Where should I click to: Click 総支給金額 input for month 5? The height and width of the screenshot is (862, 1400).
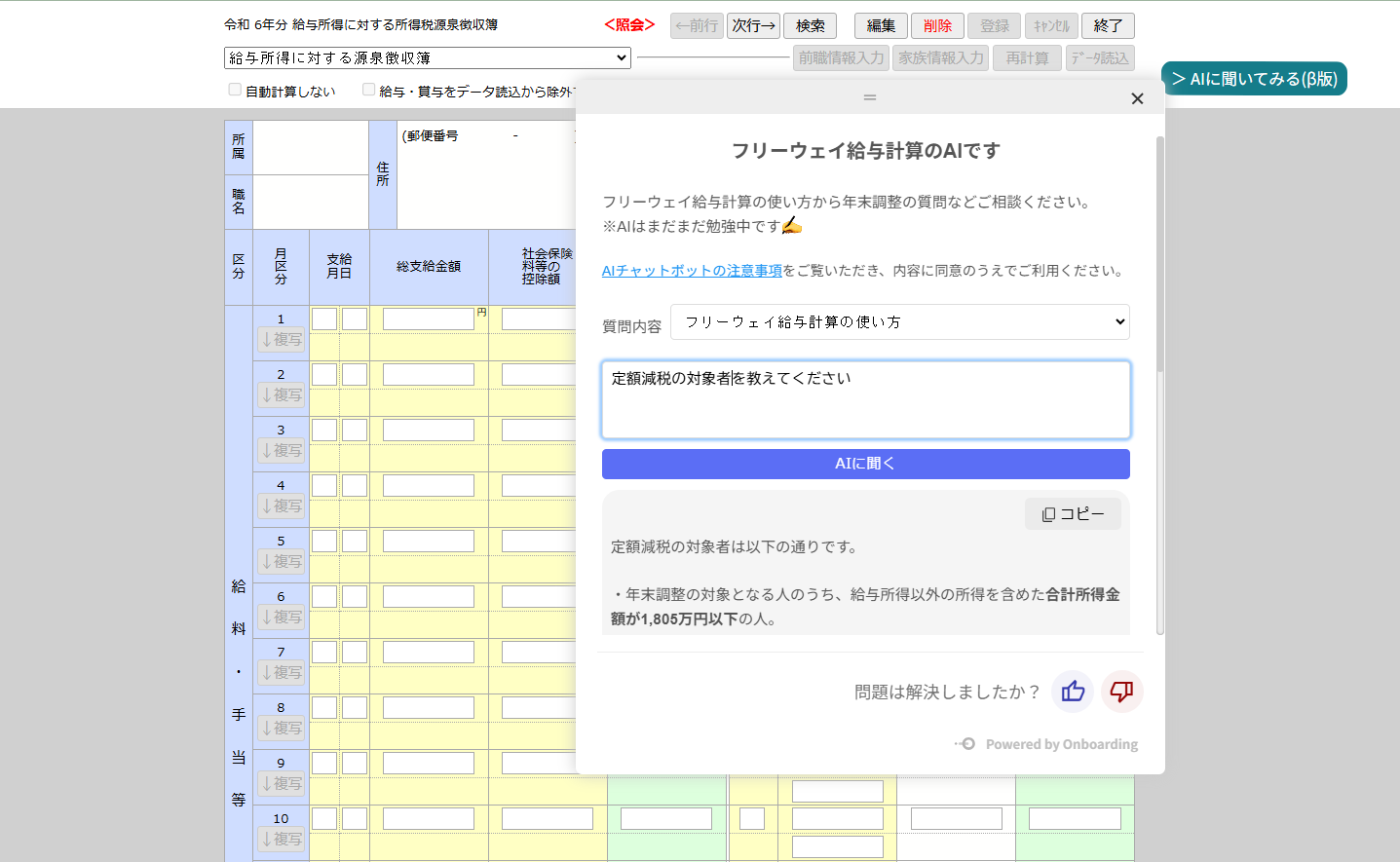[x=429, y=542]
